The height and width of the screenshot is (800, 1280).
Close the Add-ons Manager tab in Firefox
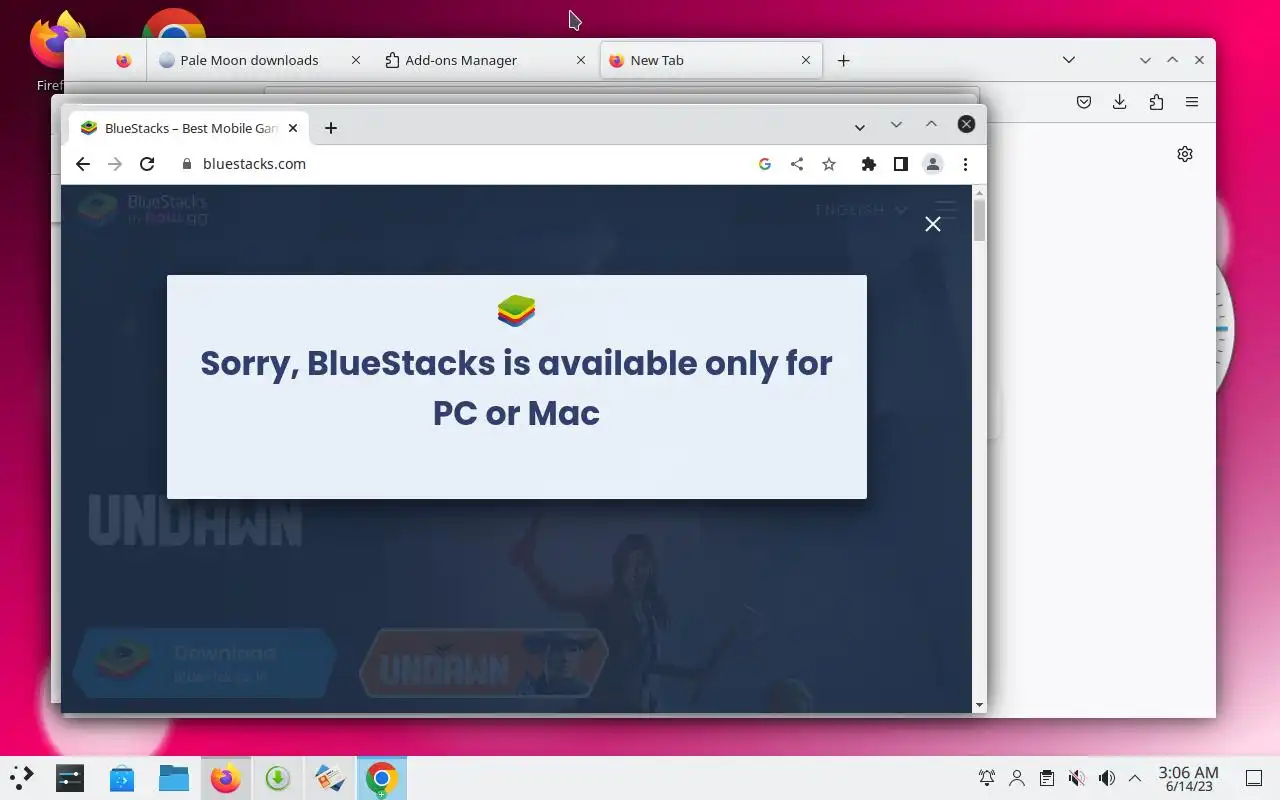tap(581, 60)
